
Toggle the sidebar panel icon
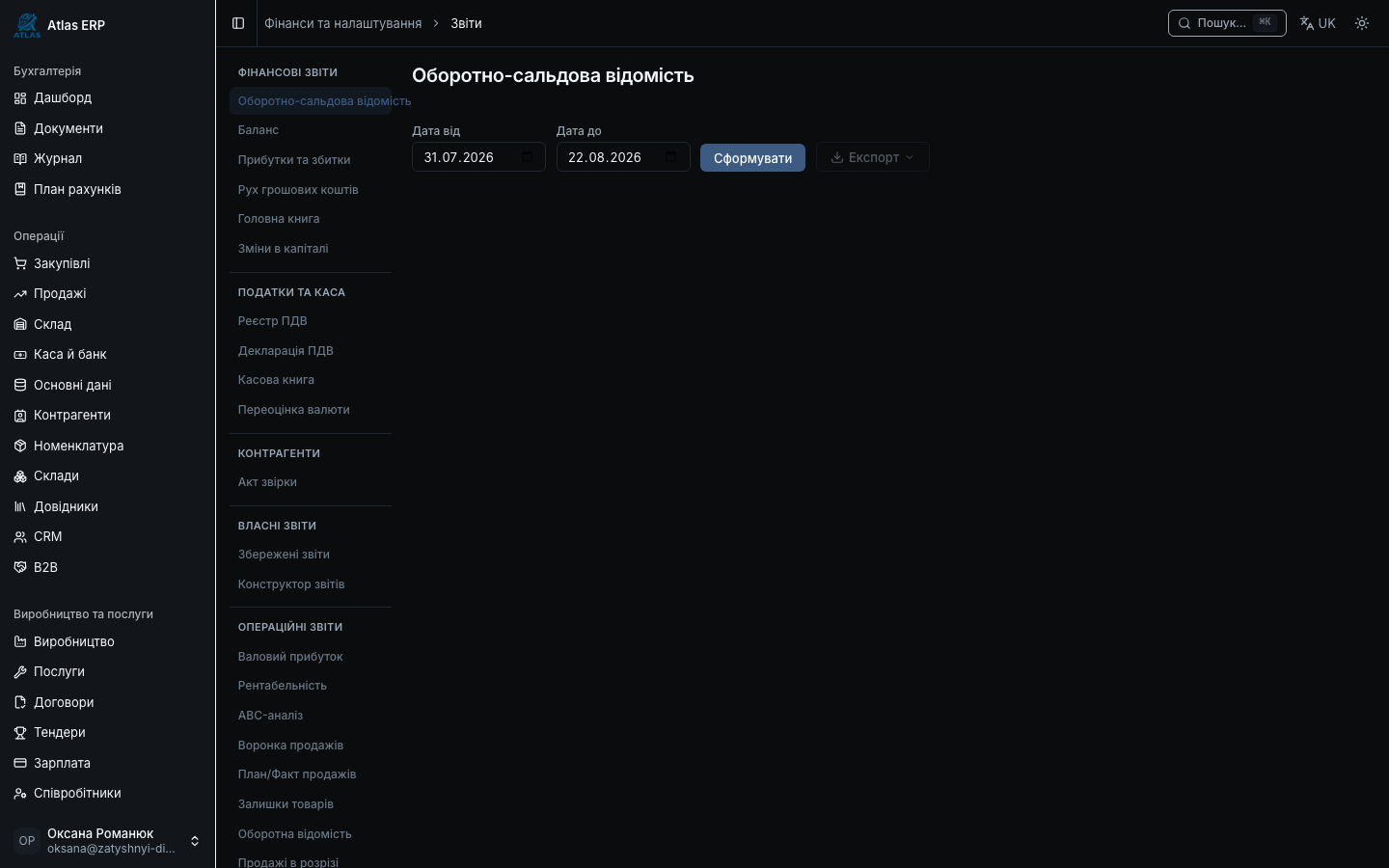238,23
